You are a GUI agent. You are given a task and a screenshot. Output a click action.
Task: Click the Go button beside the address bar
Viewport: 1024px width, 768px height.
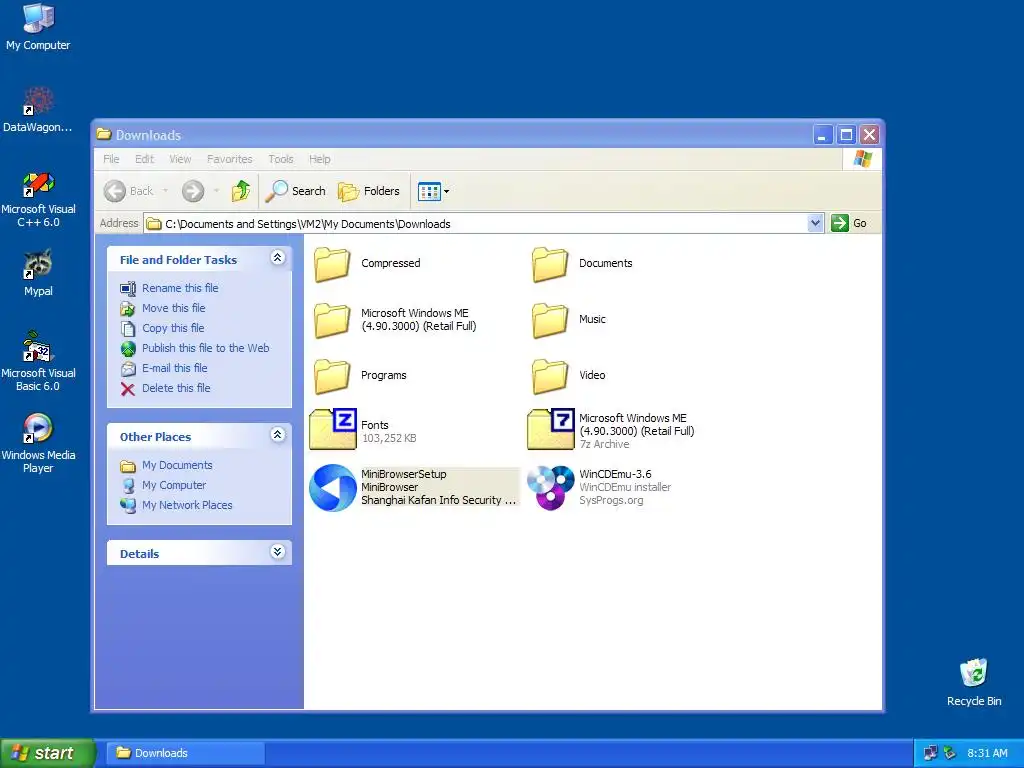click(849, 223)
